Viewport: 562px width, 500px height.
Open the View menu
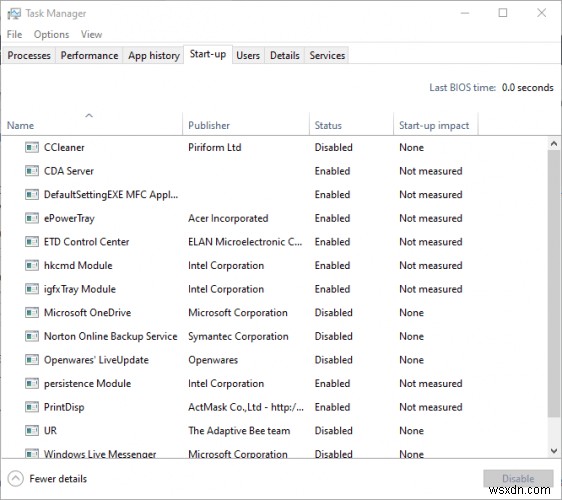pos(91,34)
